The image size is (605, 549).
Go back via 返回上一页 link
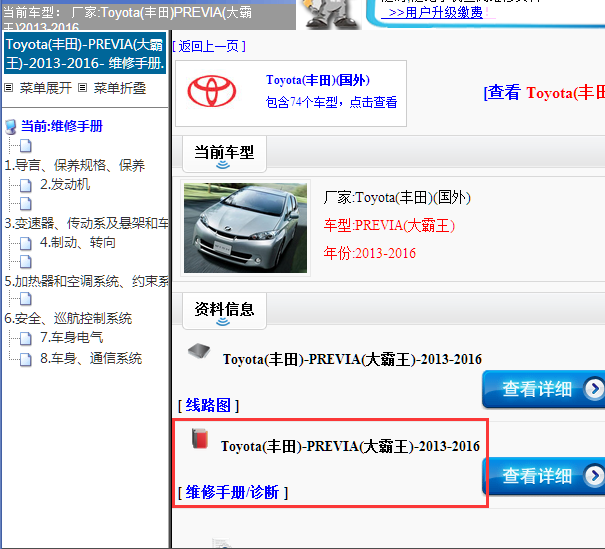[x=209, y=46]
